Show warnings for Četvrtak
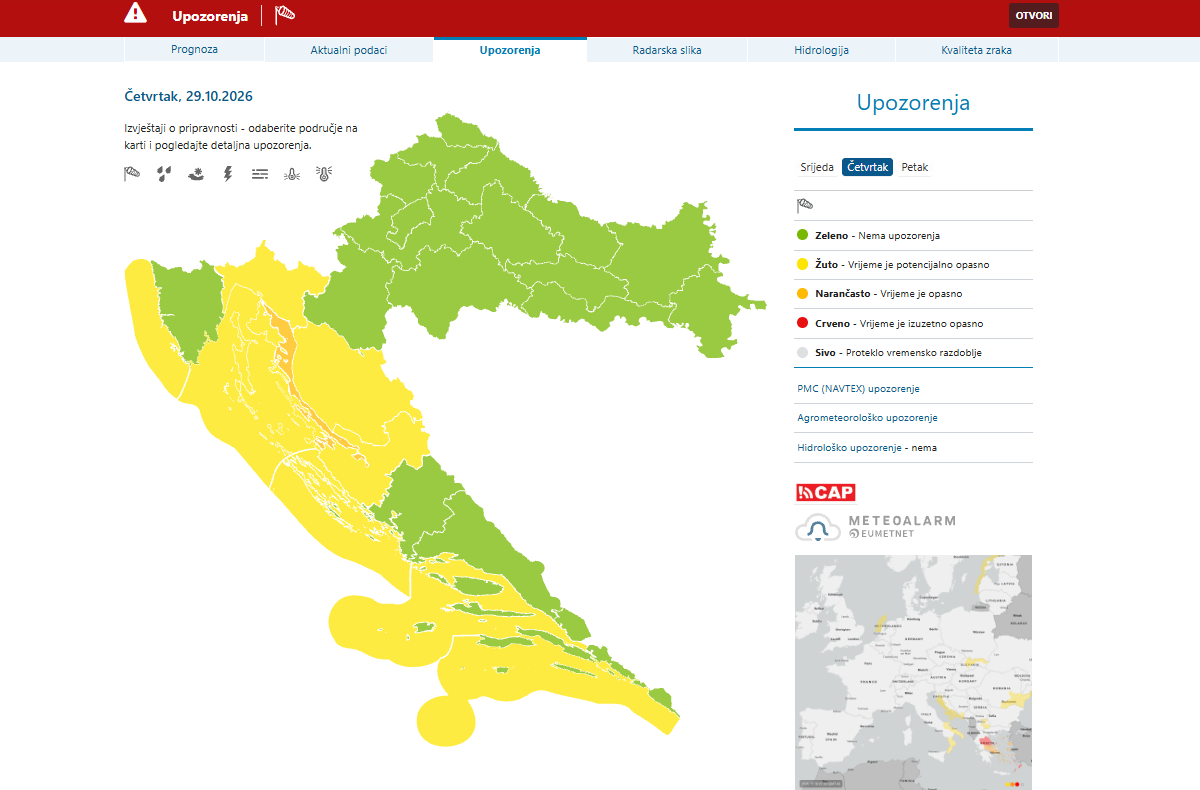The image size is (1200, 790). point(867,167)
